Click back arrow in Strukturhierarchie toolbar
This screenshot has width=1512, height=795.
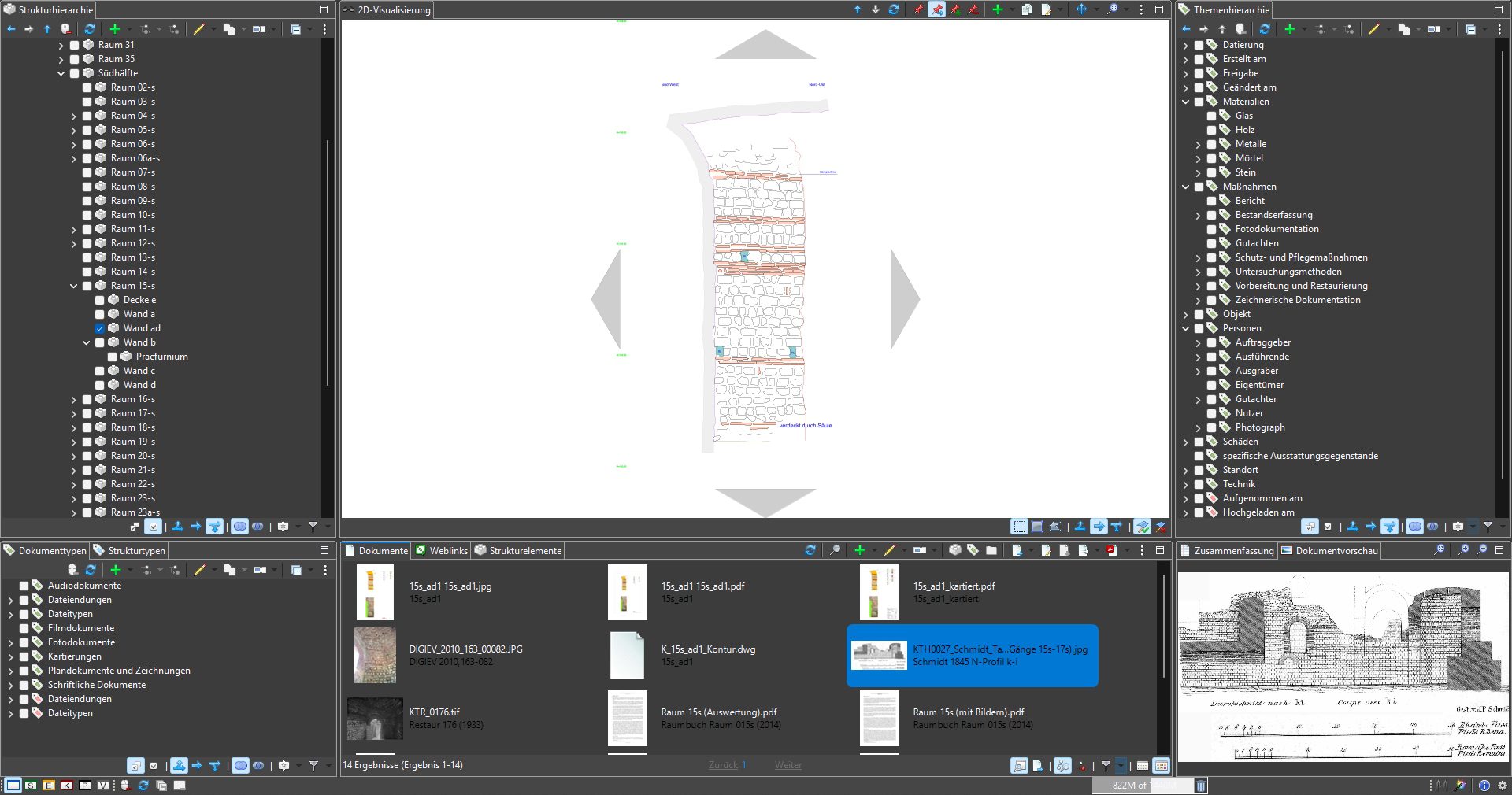tap(11, 29)
